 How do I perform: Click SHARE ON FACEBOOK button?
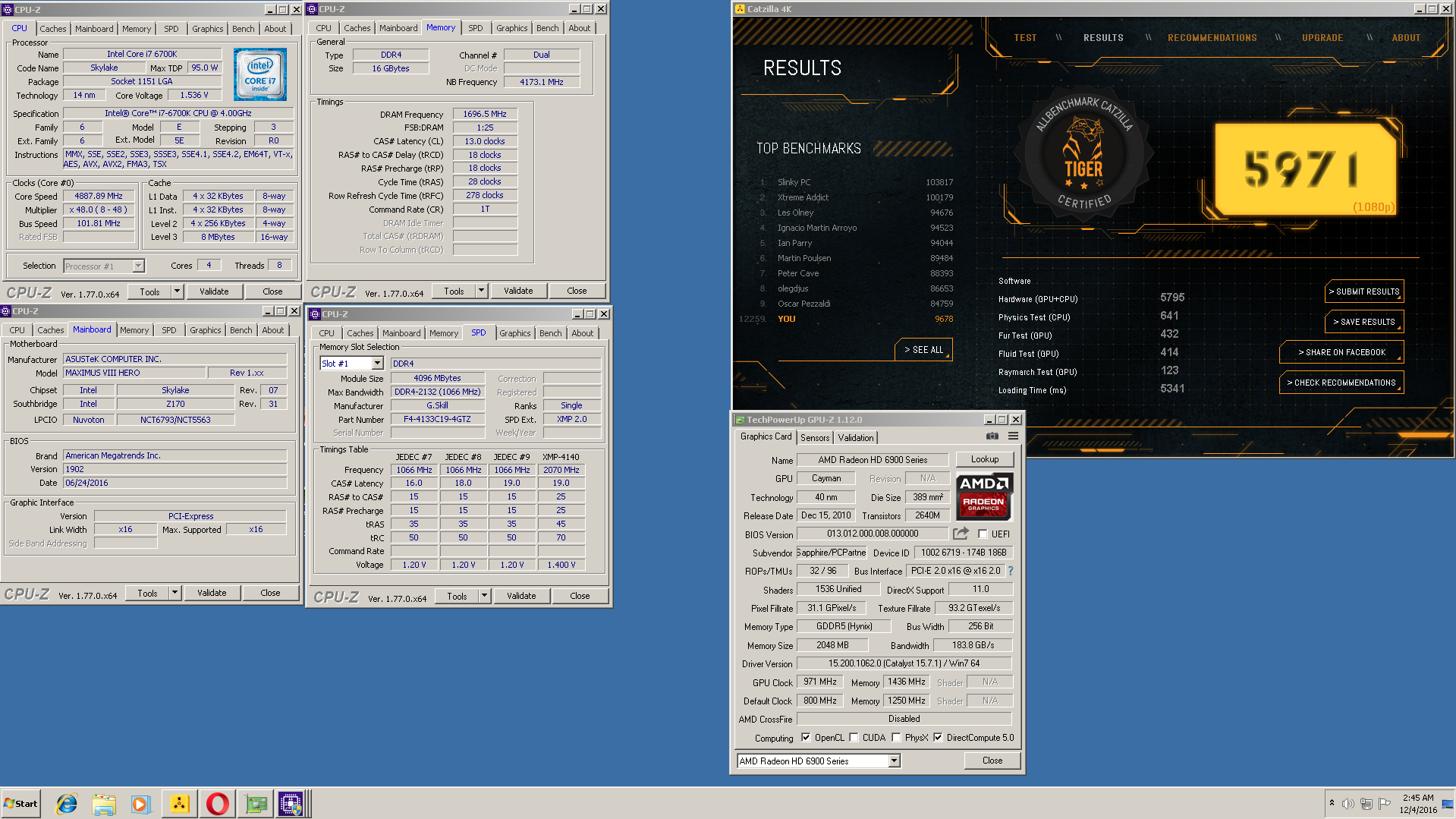(1341, 352)
